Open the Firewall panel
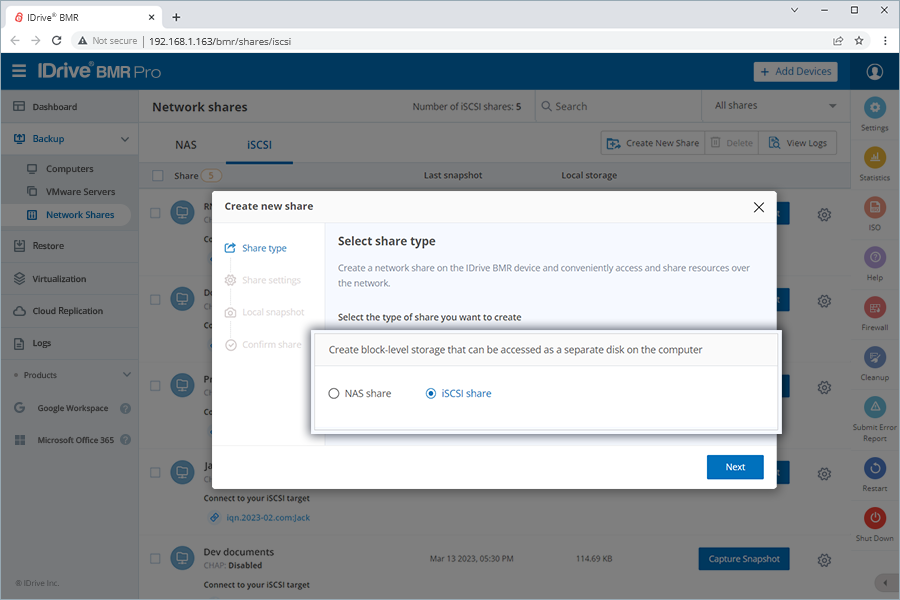Image resolution: width=900 pixels, height=600 pixels. click(x=874, y=305)
